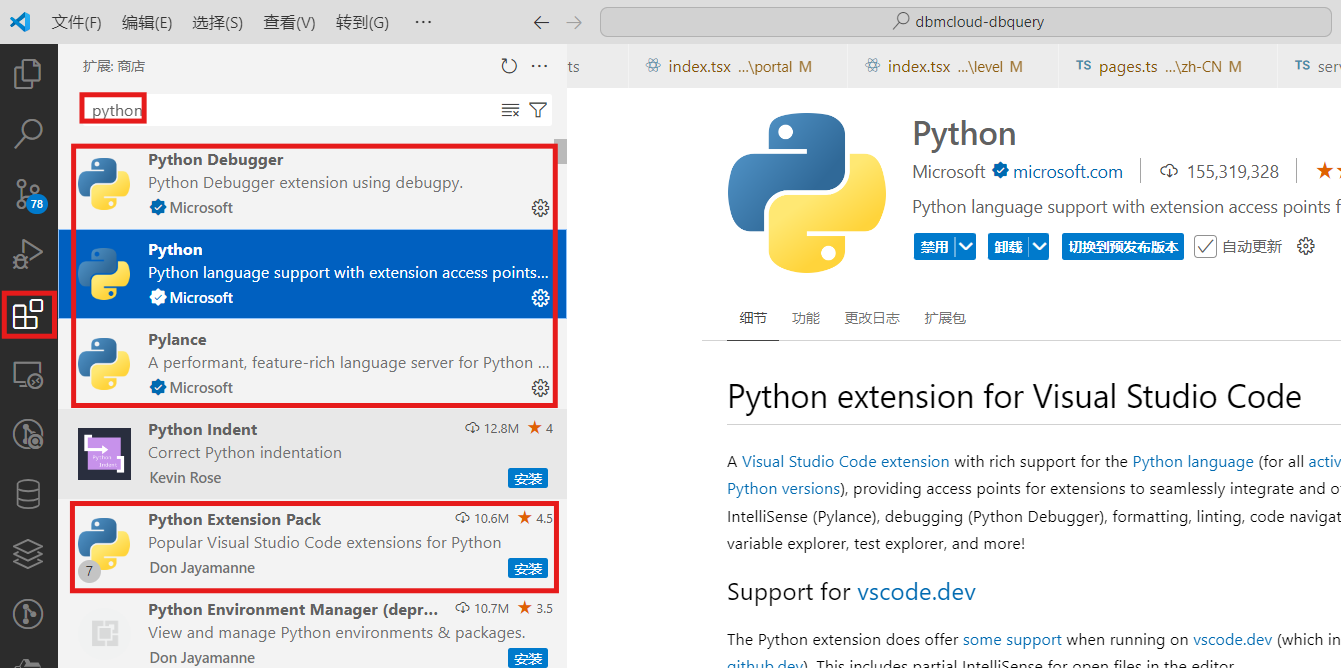Open the 查看(V) menu
Viewport: 1341px width, 668px height.
[x=289, y=22]
